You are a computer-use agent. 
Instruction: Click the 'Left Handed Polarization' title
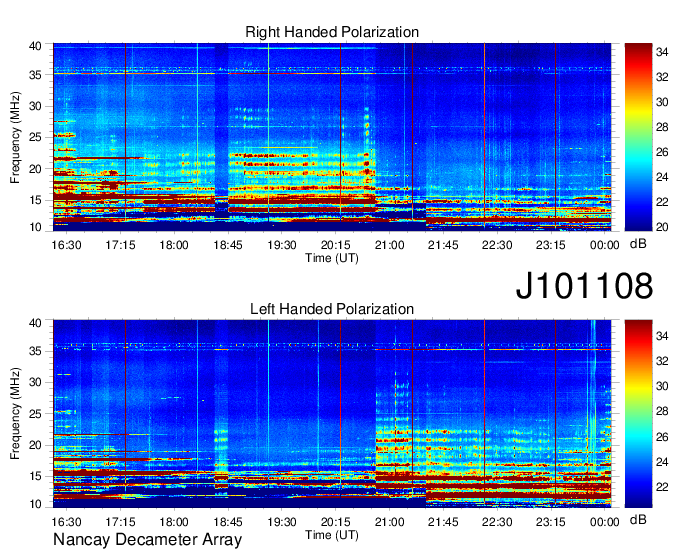point(332,309)
